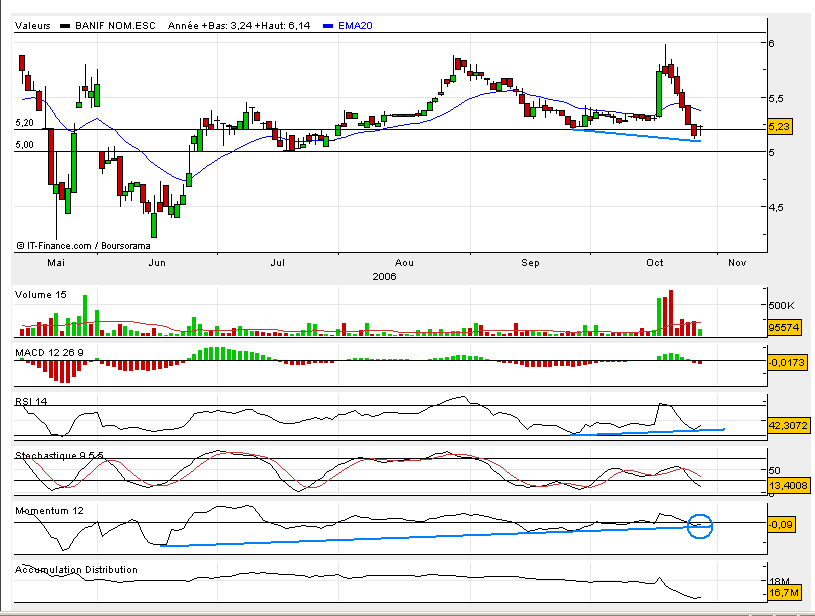Click the -0,09 momentum value tag
This screenshot has width=815, height=616.
click(781, 525)
